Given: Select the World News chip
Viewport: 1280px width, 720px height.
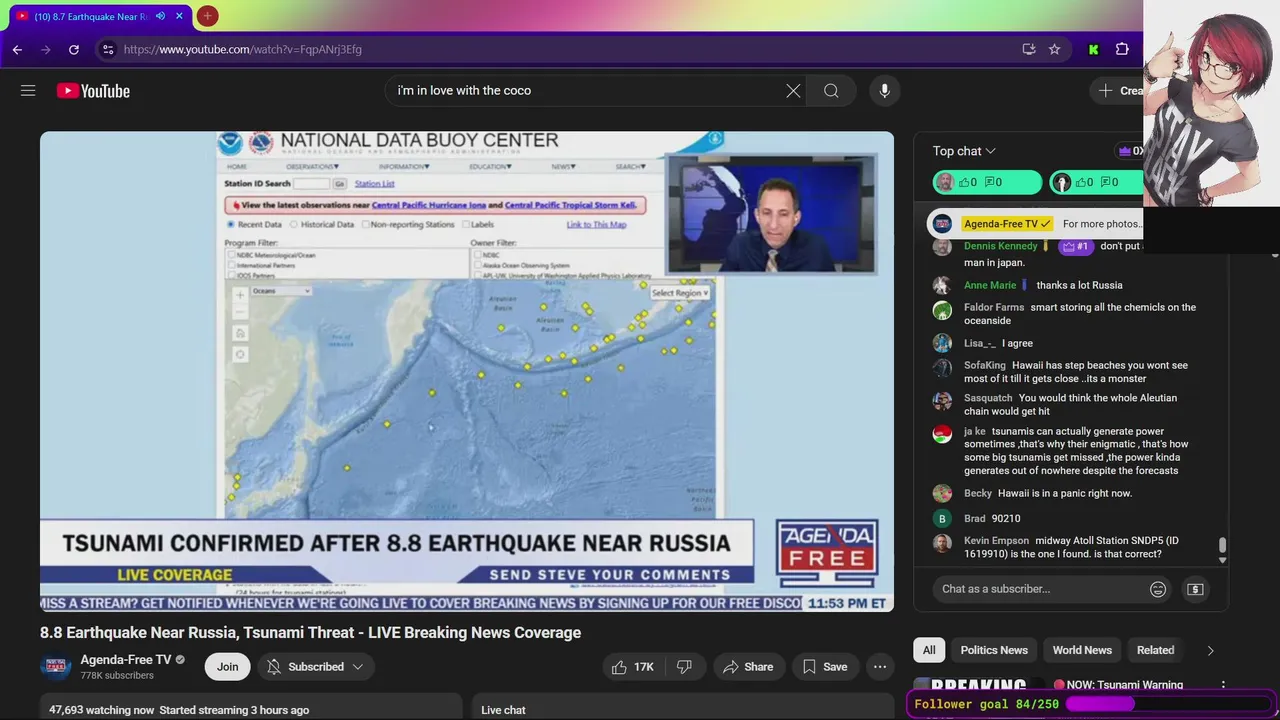Looking at the screenshot, I should pyautogui.click(x=1082, y=650).
